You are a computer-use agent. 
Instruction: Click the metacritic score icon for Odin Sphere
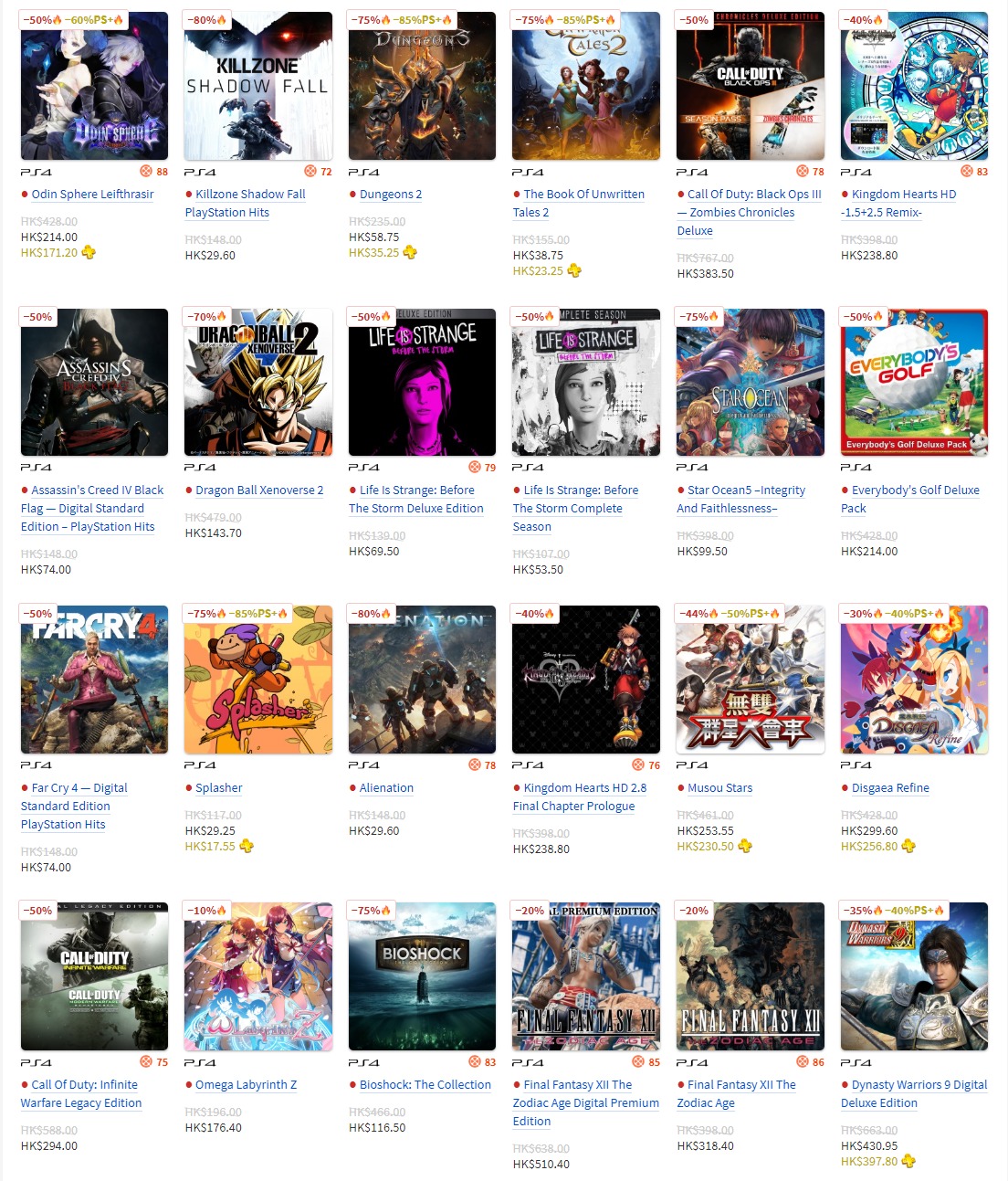click(146, 171)
